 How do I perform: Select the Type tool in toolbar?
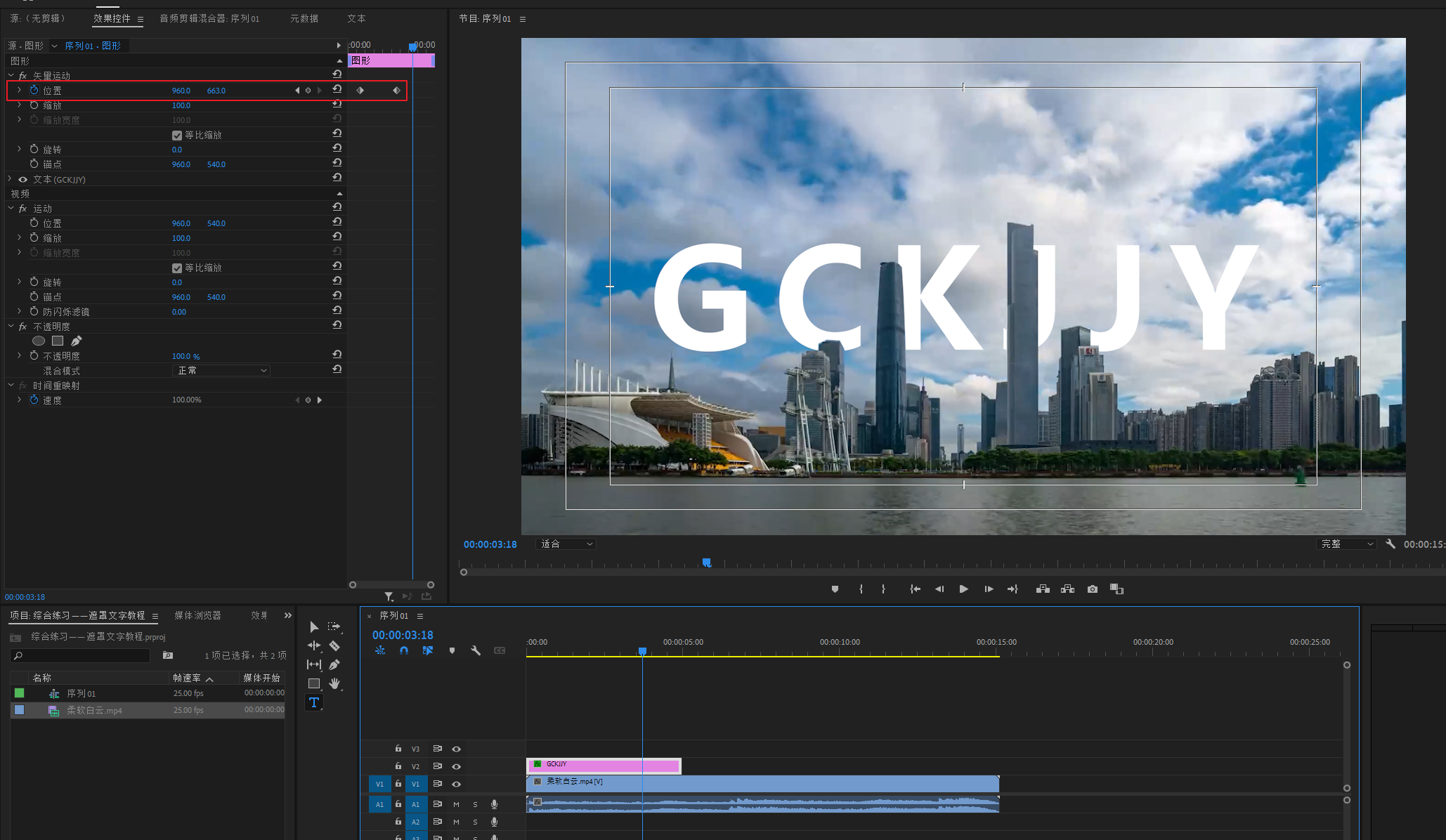[x=314, y=702]
